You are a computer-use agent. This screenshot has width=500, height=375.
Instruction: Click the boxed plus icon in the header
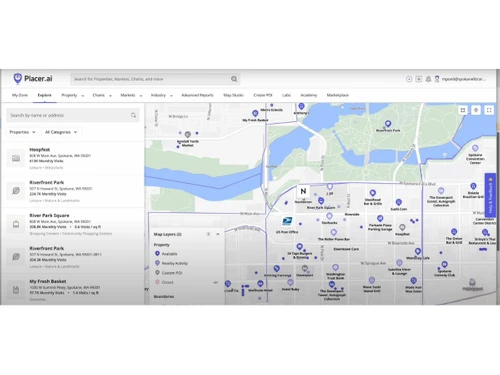(x=419, y=79)
